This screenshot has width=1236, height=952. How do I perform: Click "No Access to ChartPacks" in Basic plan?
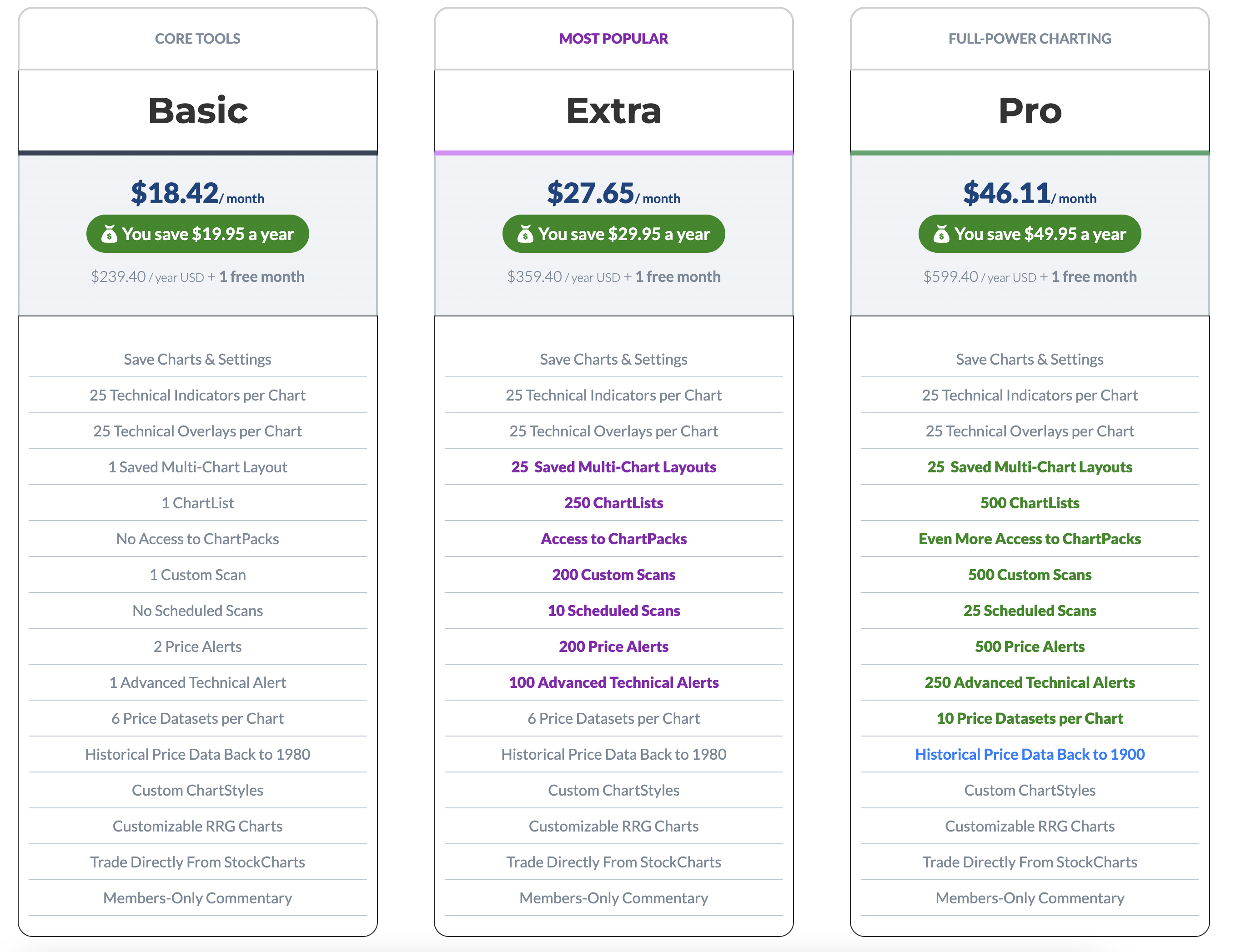pos(197,538)
